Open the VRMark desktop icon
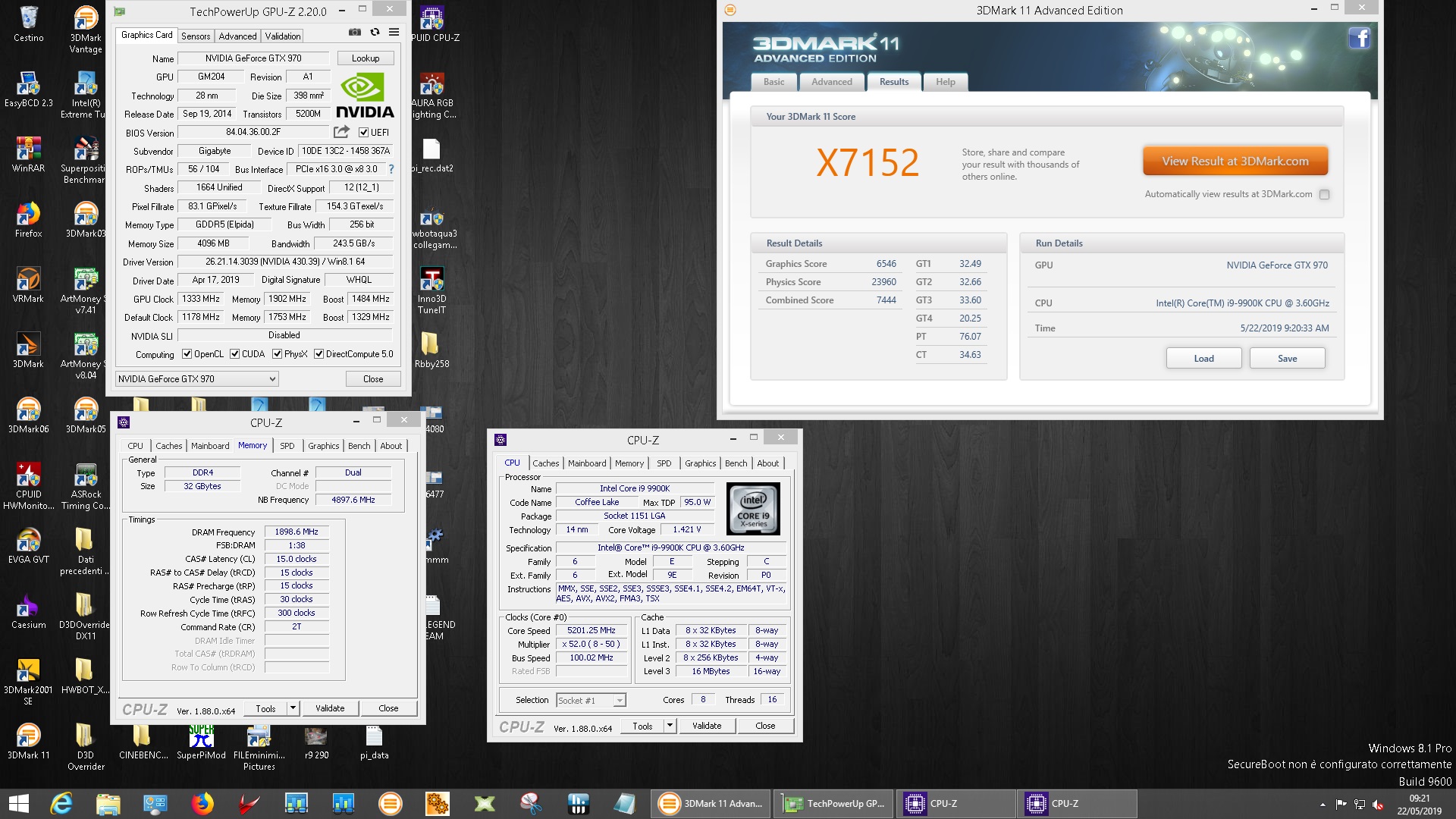 [29, 285]
